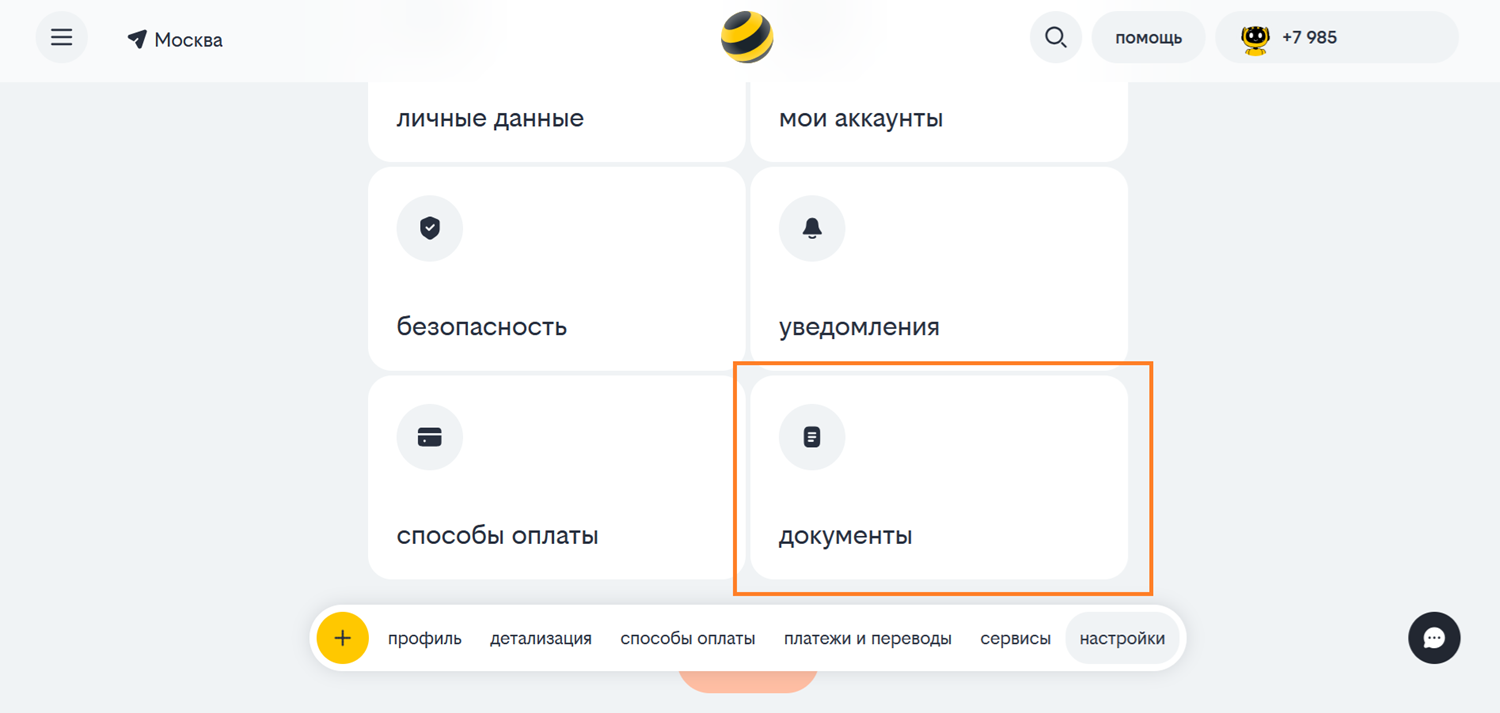Click the bee avatar icon
1500x713 pixels.
(1255, 38)
